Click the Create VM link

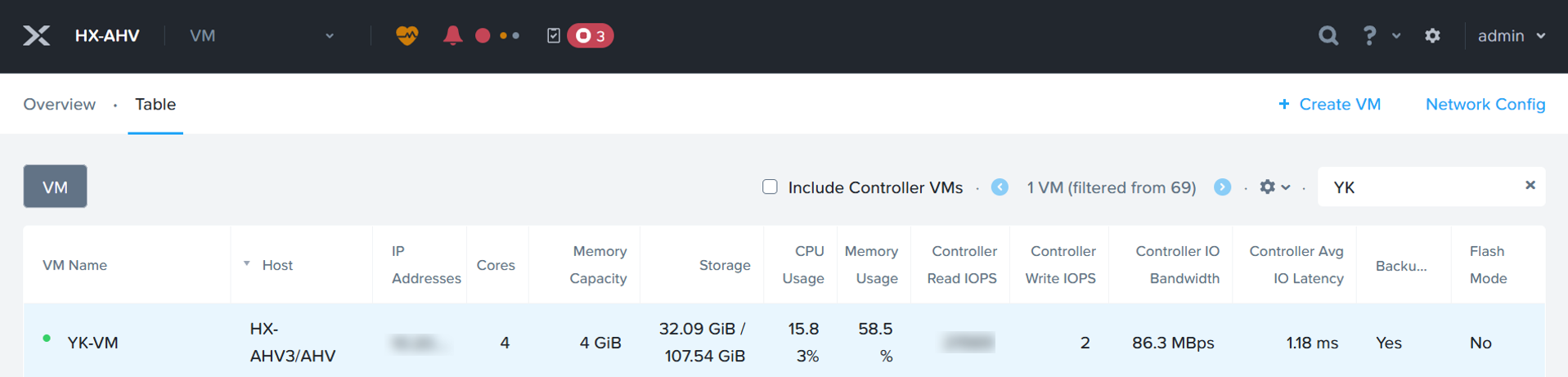(x=1330, y=104)
